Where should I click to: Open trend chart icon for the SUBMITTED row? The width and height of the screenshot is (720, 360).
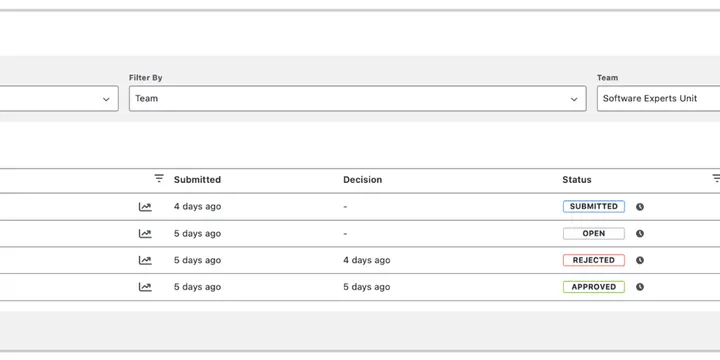pyautogui.click(x=145, y=207)
